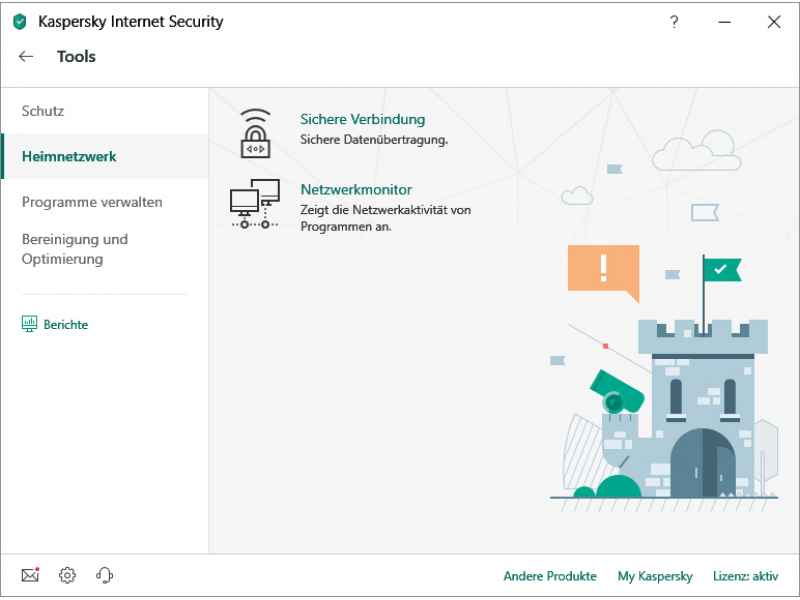The image size is (800, 600).
Task: Open help with the question mark
Action: pos(674,22)
